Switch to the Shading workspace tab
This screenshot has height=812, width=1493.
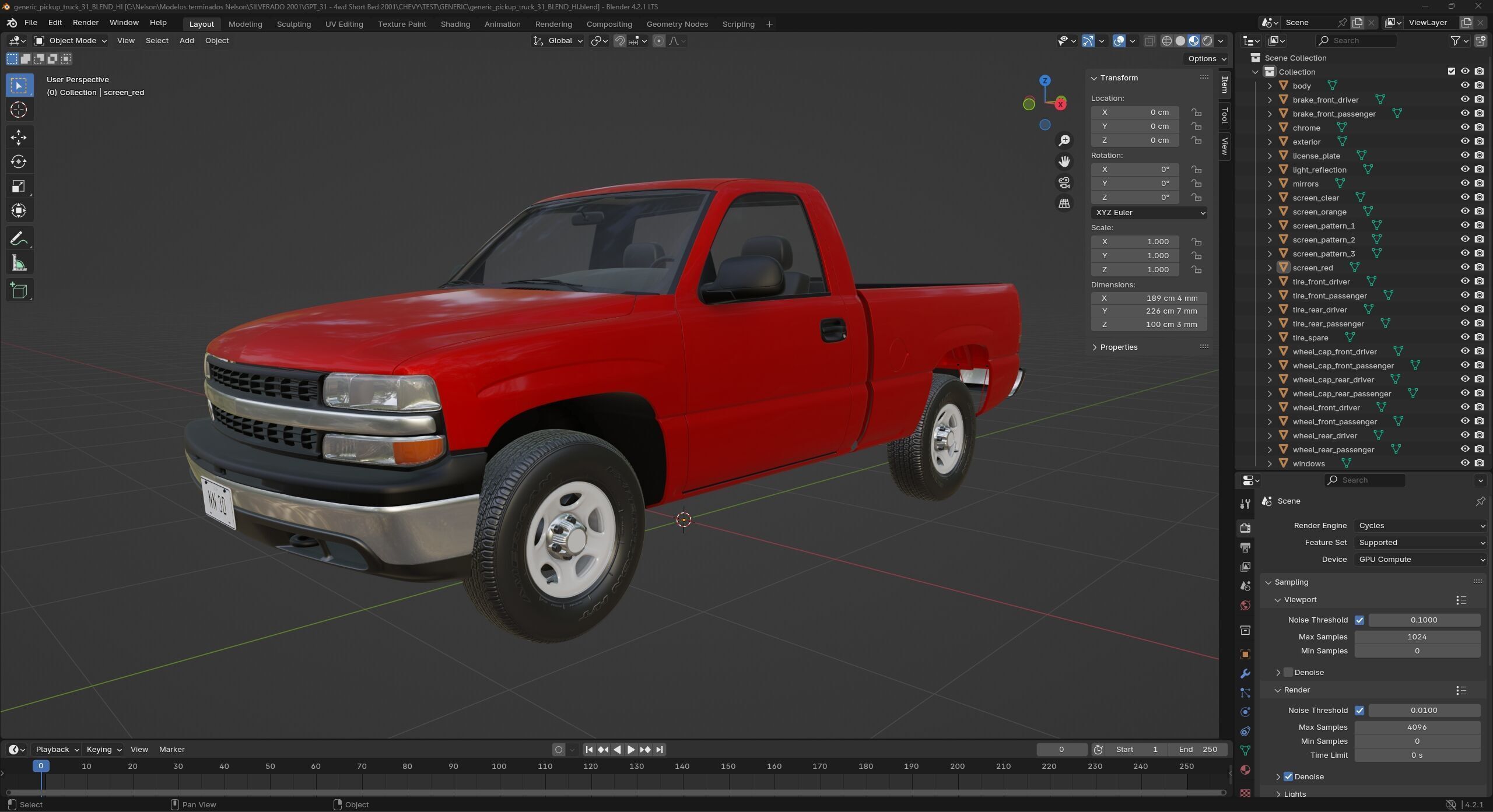(455, 24)
